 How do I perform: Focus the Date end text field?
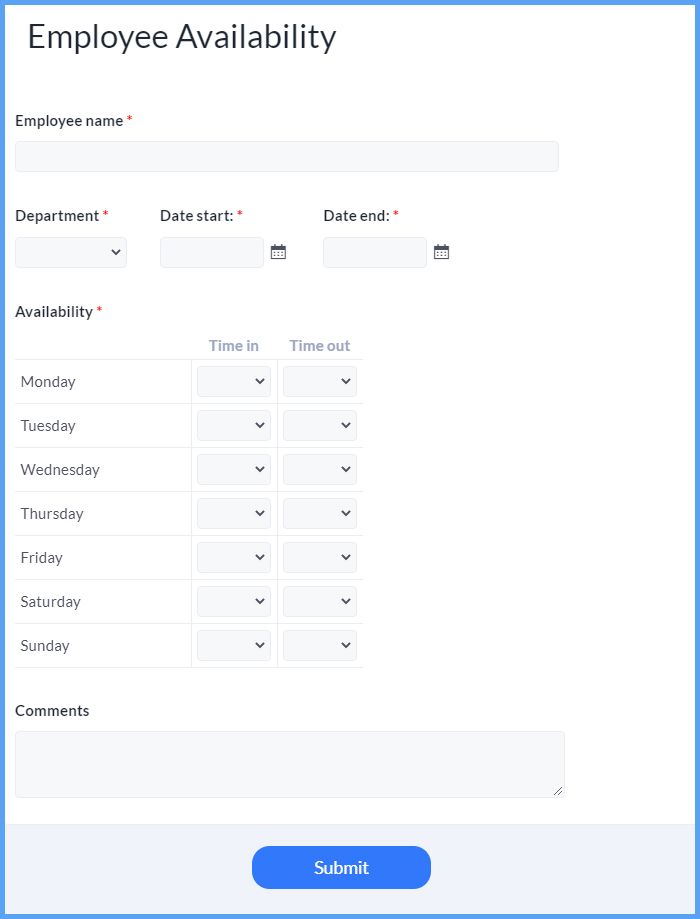click(x=375, y=252)
